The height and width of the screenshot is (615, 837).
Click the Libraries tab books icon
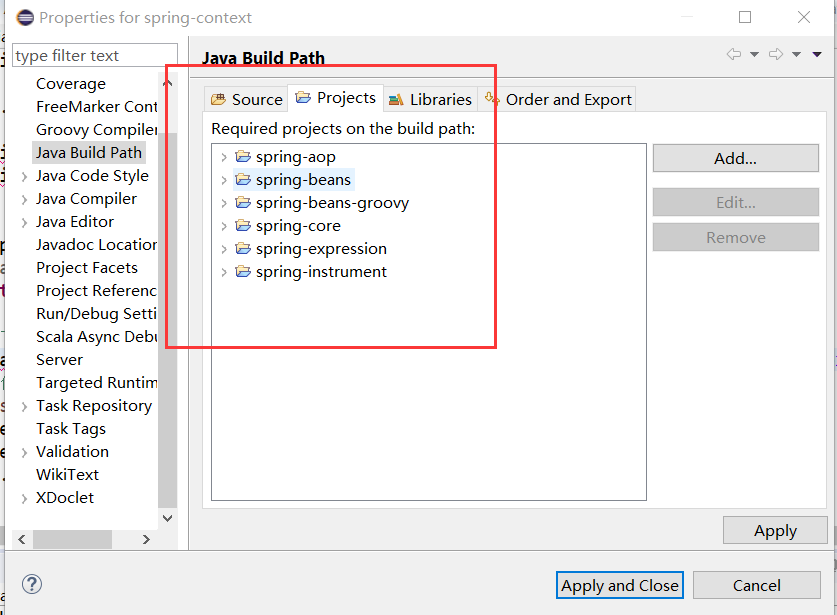pyautogui.click(x=396, y=99)
